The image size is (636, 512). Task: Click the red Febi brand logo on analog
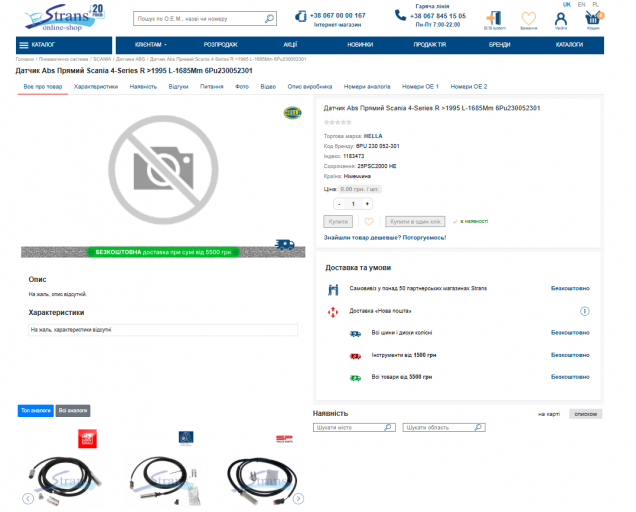pos(87,439)
